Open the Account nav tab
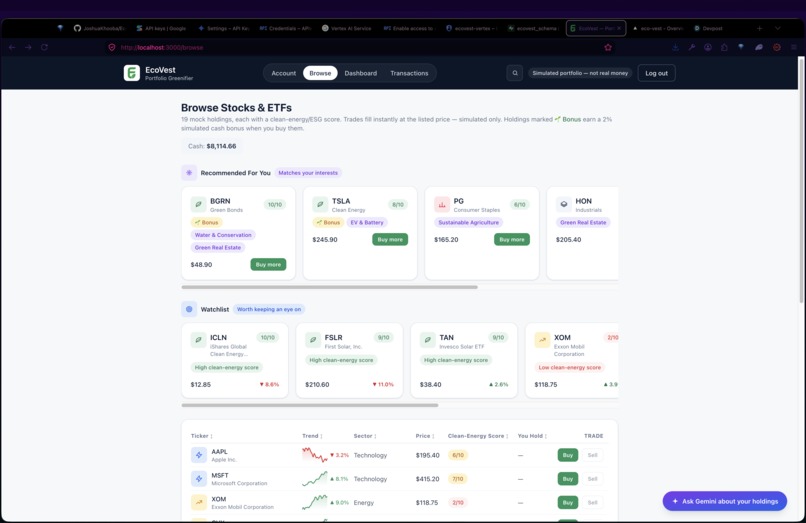The height and width of the screenshot is (523, 806). (284, 73)
